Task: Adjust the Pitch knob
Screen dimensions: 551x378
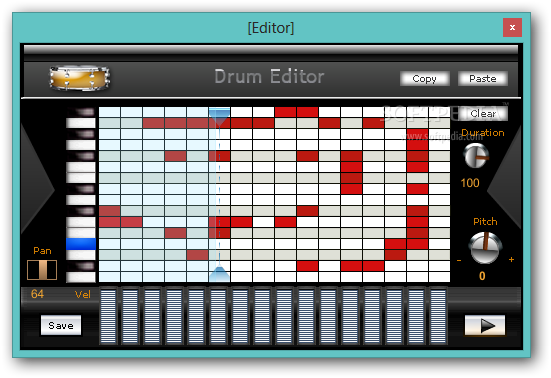Action: tap(485, 248)
